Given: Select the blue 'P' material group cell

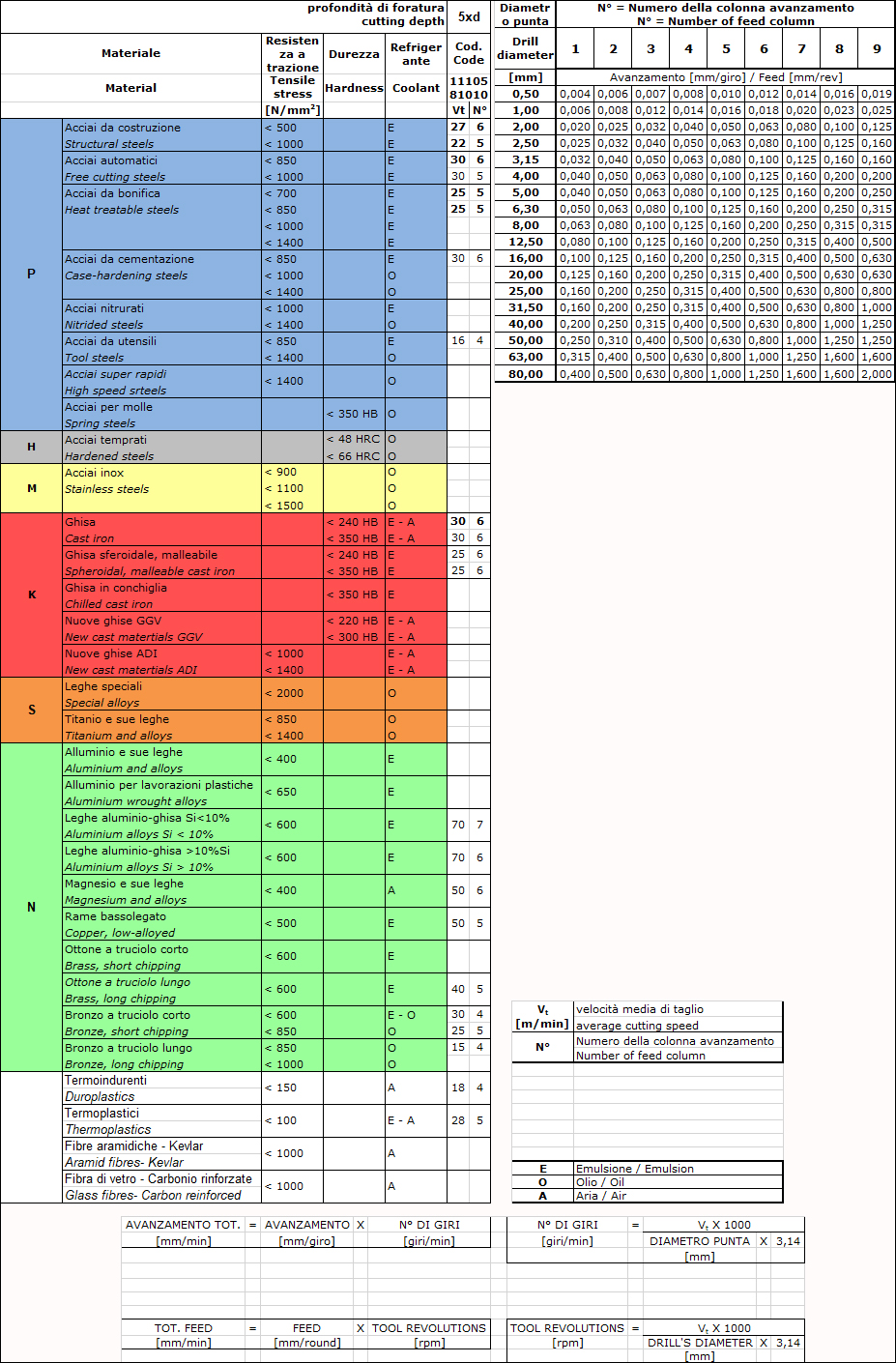Looking at the screenshot, I should point(31,275).
